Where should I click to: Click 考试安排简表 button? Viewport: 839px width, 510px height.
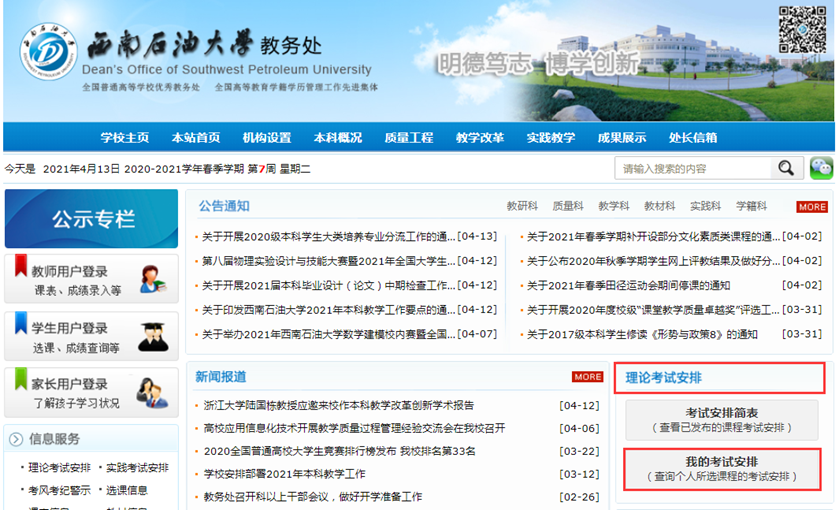click(x=721, y=419)
